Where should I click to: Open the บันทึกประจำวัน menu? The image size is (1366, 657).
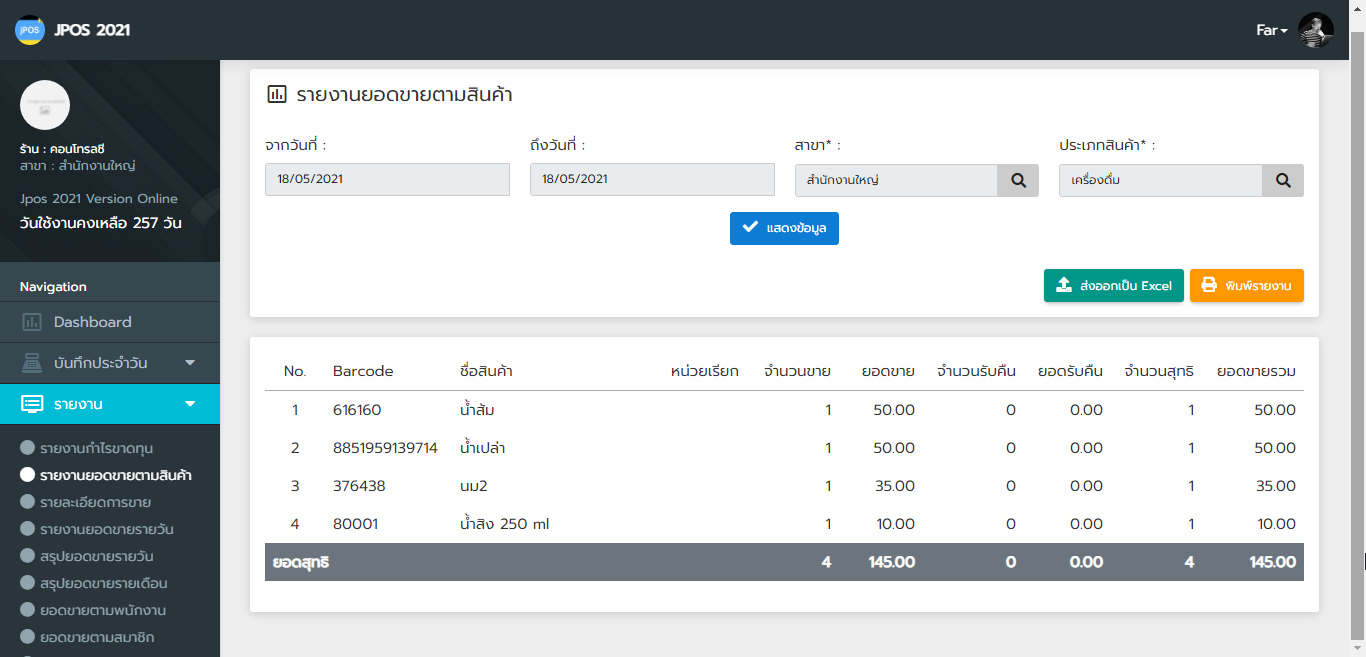[x=110, y=363]
